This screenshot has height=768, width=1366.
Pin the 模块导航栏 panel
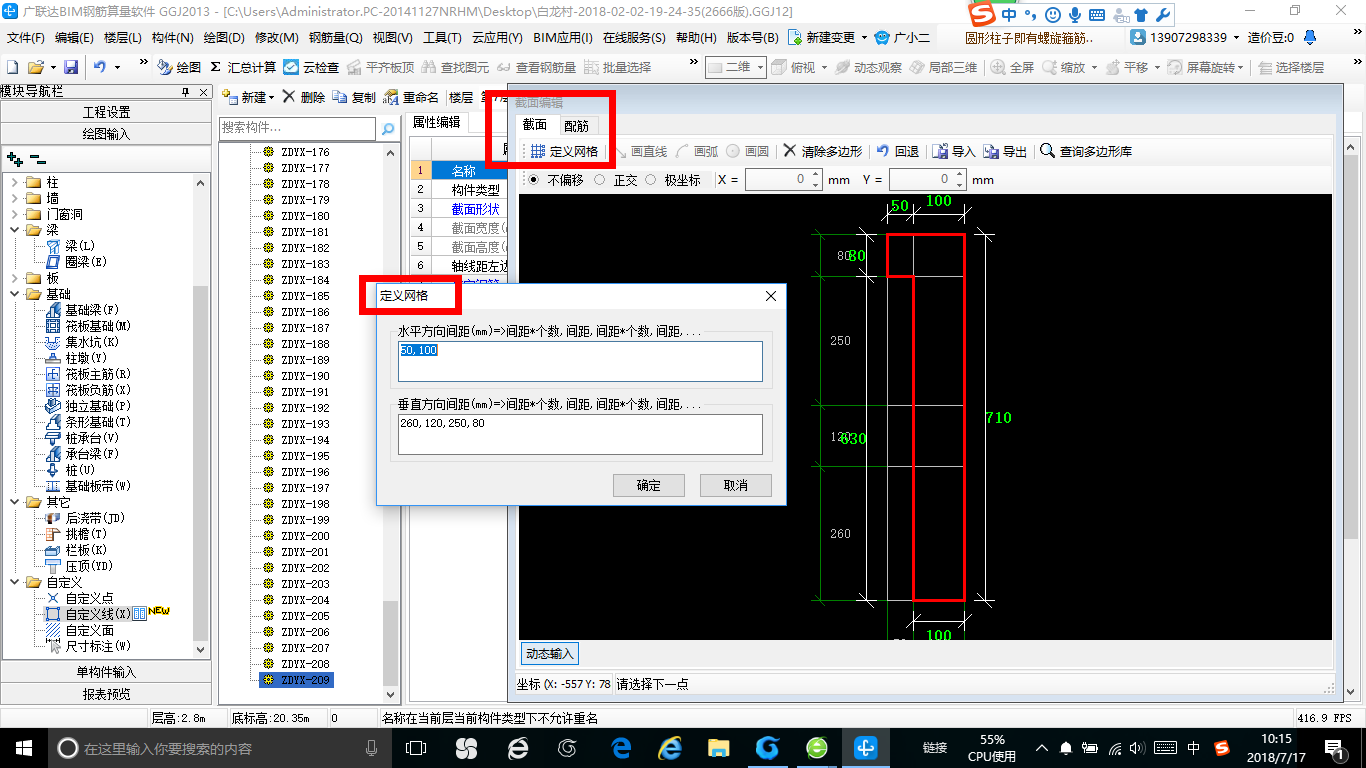point(185,92)
